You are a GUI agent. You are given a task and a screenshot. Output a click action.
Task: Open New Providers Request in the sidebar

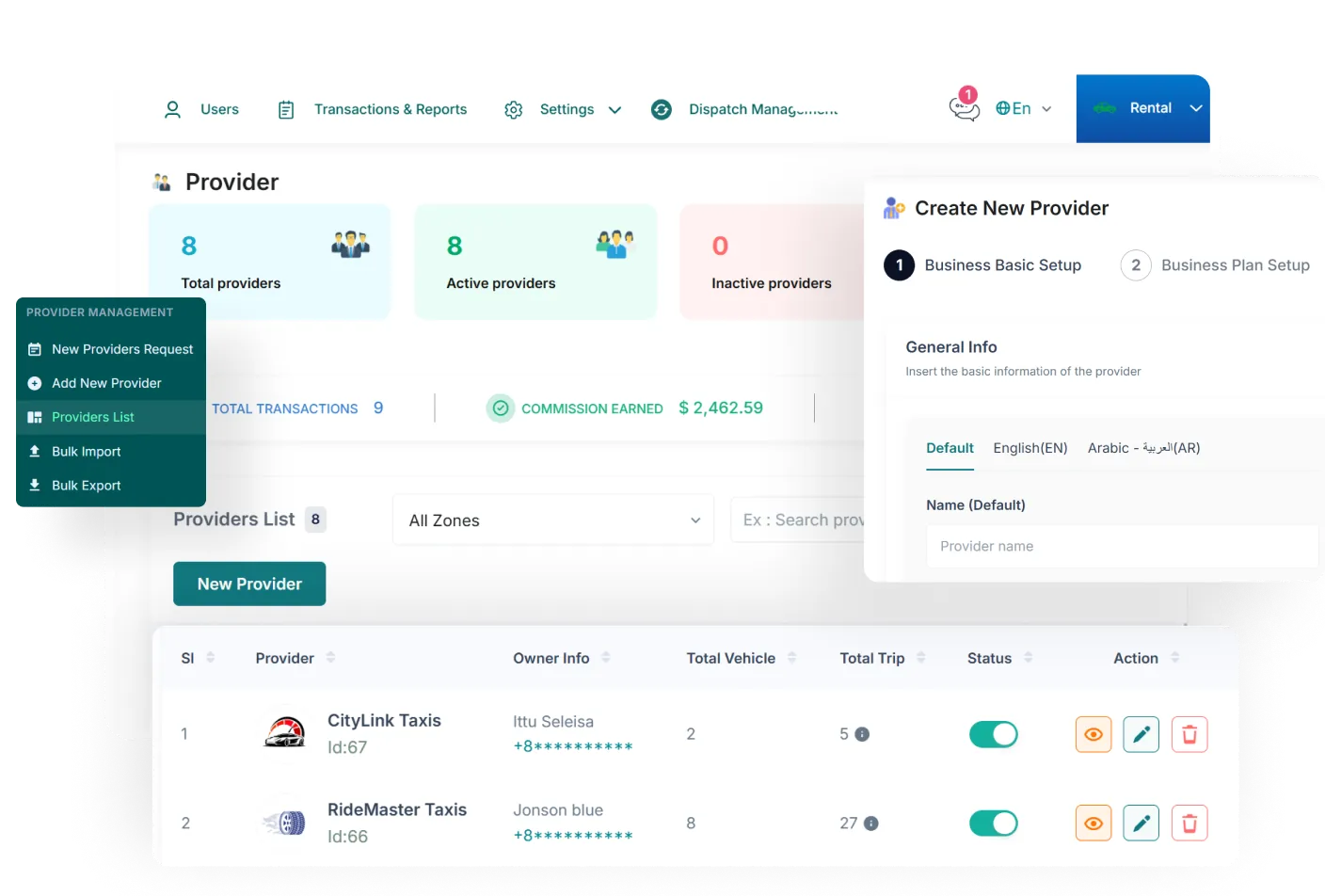(122, 349)
